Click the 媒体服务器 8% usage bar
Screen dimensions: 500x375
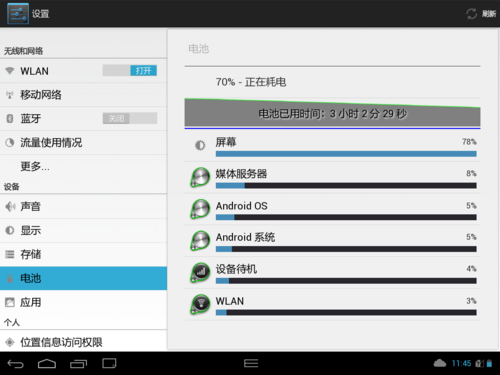(x=346, y=185)
